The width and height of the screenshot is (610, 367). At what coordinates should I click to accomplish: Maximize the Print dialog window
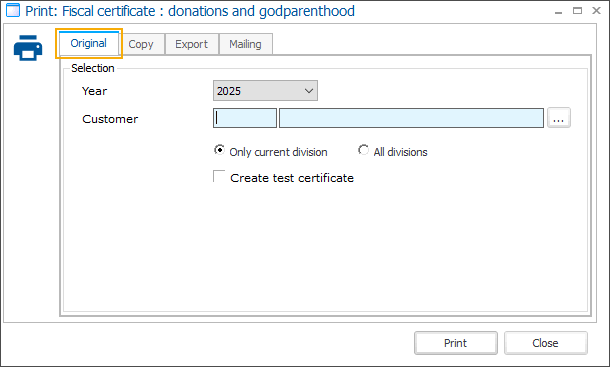pos(577,11)
